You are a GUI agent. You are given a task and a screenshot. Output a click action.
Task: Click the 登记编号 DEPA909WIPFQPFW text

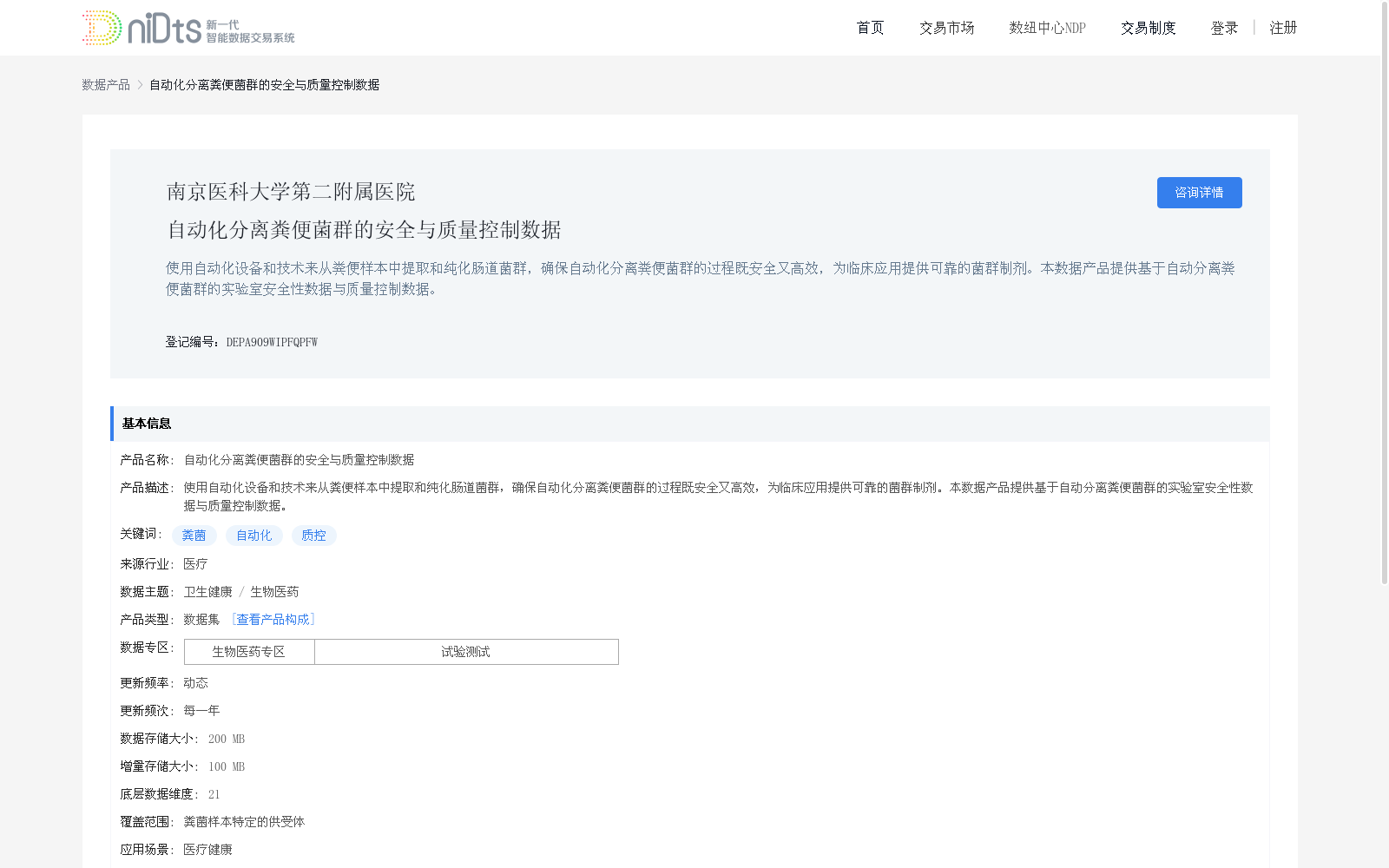tap(241, 342)
